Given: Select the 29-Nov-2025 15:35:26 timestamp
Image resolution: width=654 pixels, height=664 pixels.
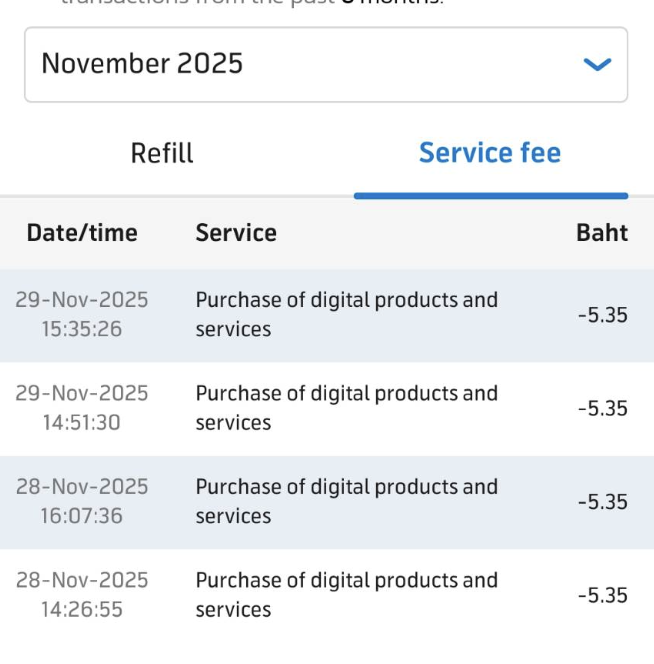Looking at the screenshot, I should 82,314.
